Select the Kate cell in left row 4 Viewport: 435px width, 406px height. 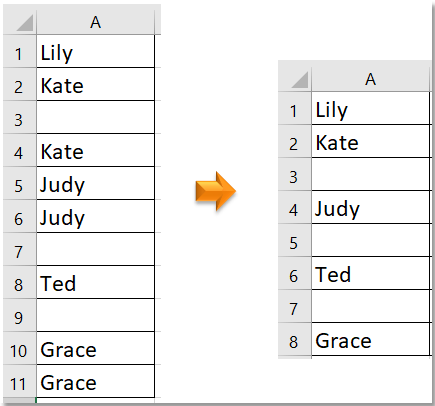coord(95,150)
